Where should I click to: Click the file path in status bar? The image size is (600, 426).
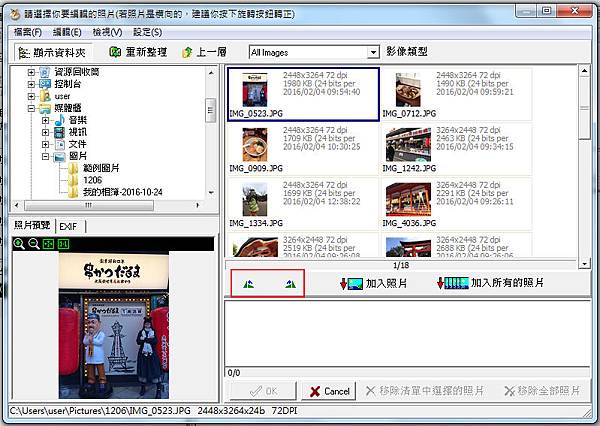[100, 411]
